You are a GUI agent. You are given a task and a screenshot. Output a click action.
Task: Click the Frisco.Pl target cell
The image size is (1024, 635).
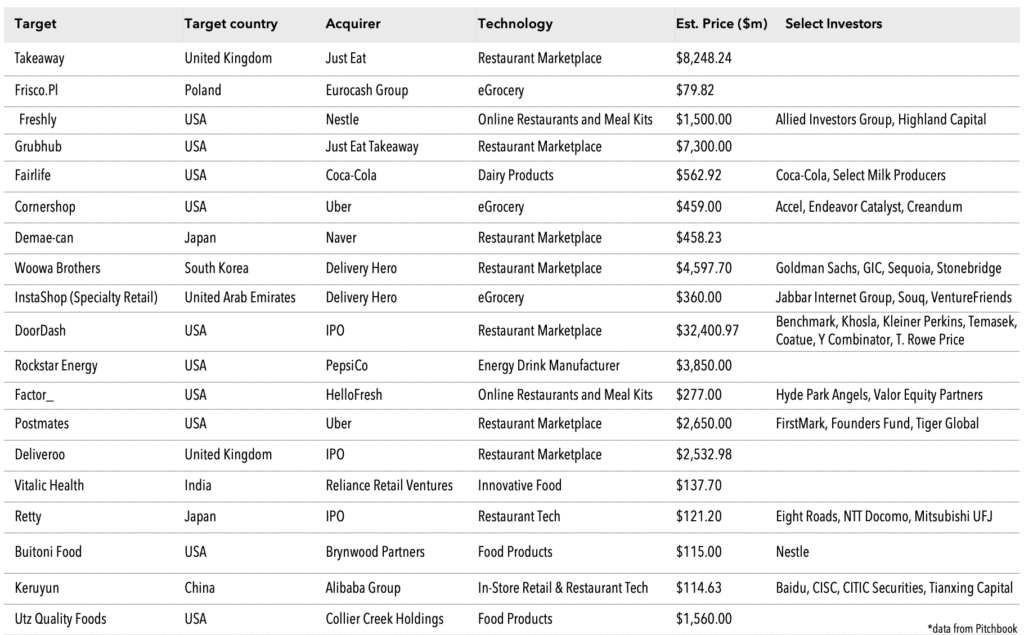[x=36, y=90]
